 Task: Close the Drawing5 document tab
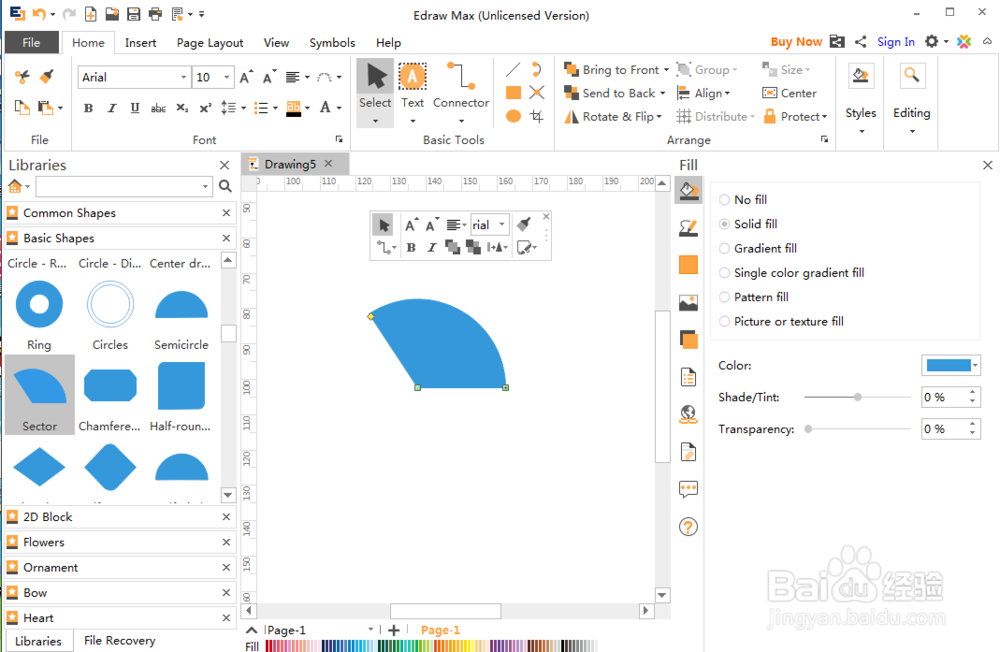point(328,163)
